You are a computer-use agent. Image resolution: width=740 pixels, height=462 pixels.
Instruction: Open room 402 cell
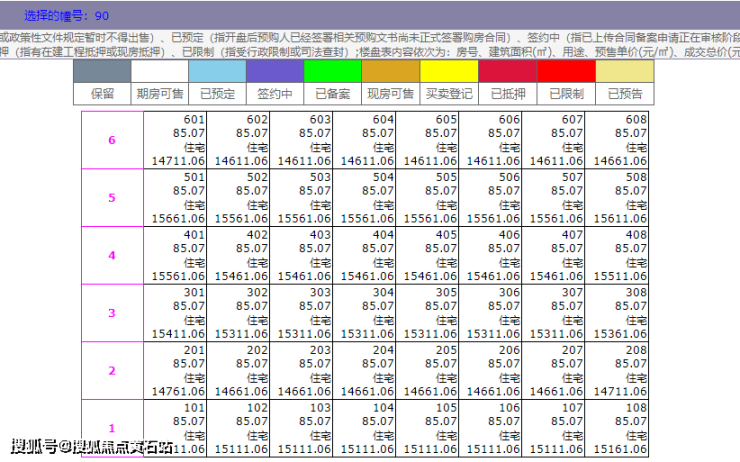238,255
